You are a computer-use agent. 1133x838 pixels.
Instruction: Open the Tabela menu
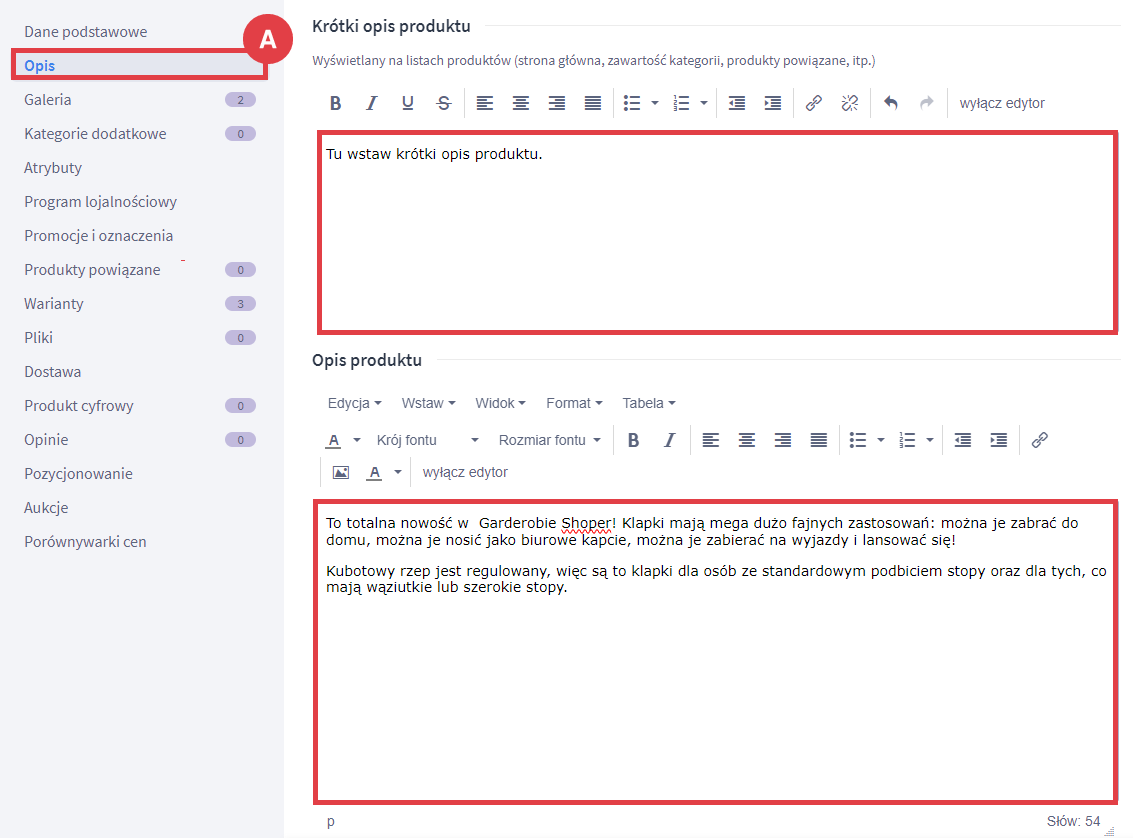[x=649, y=403]
